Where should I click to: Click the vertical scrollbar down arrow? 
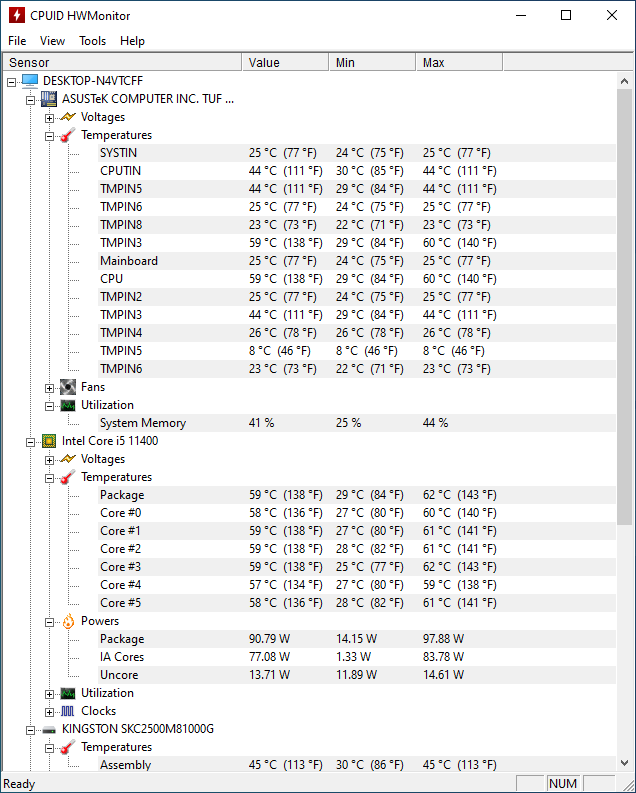coord(626,764)
